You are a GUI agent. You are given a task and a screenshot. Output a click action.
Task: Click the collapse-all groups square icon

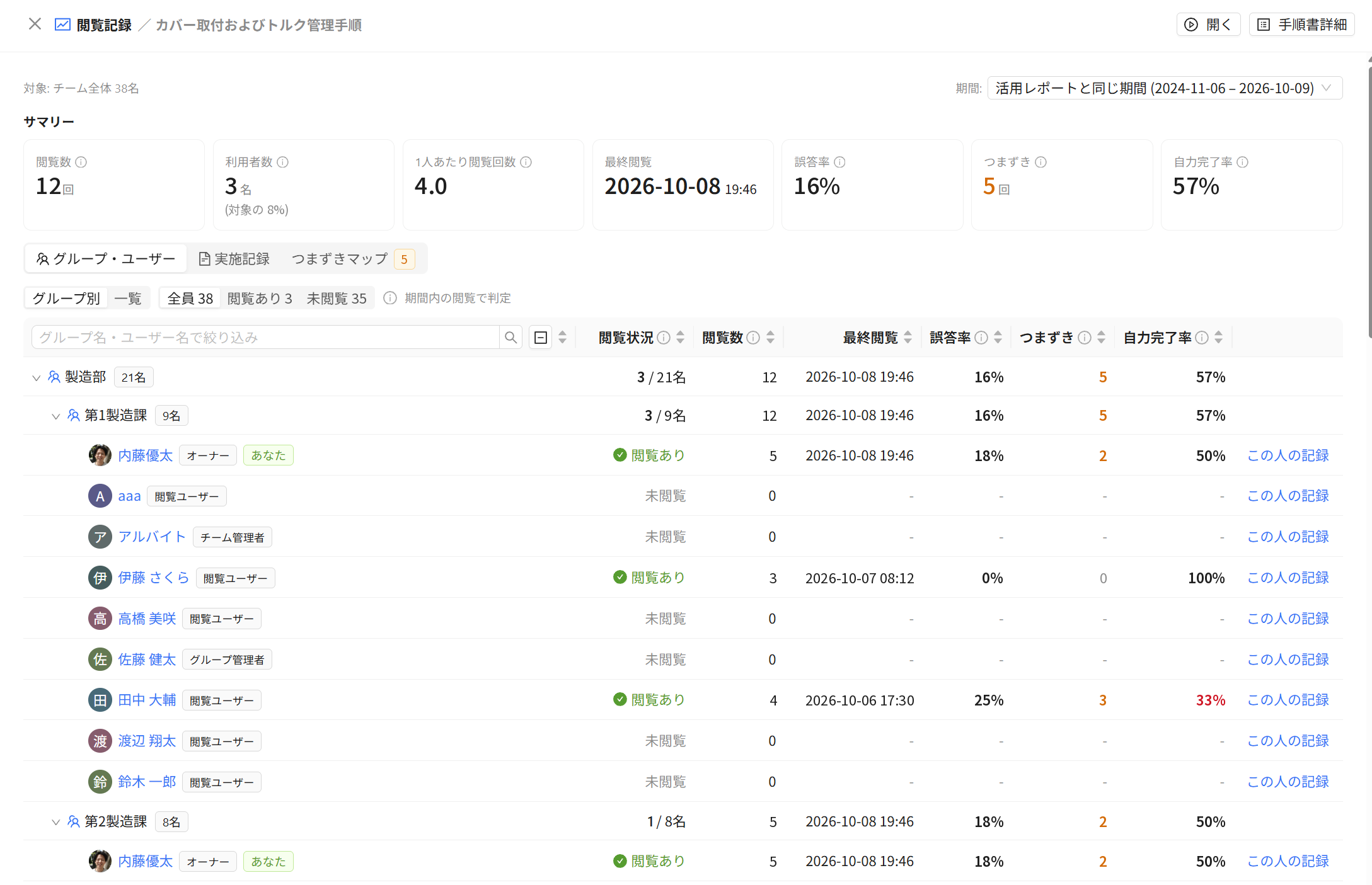coord(541,338)
